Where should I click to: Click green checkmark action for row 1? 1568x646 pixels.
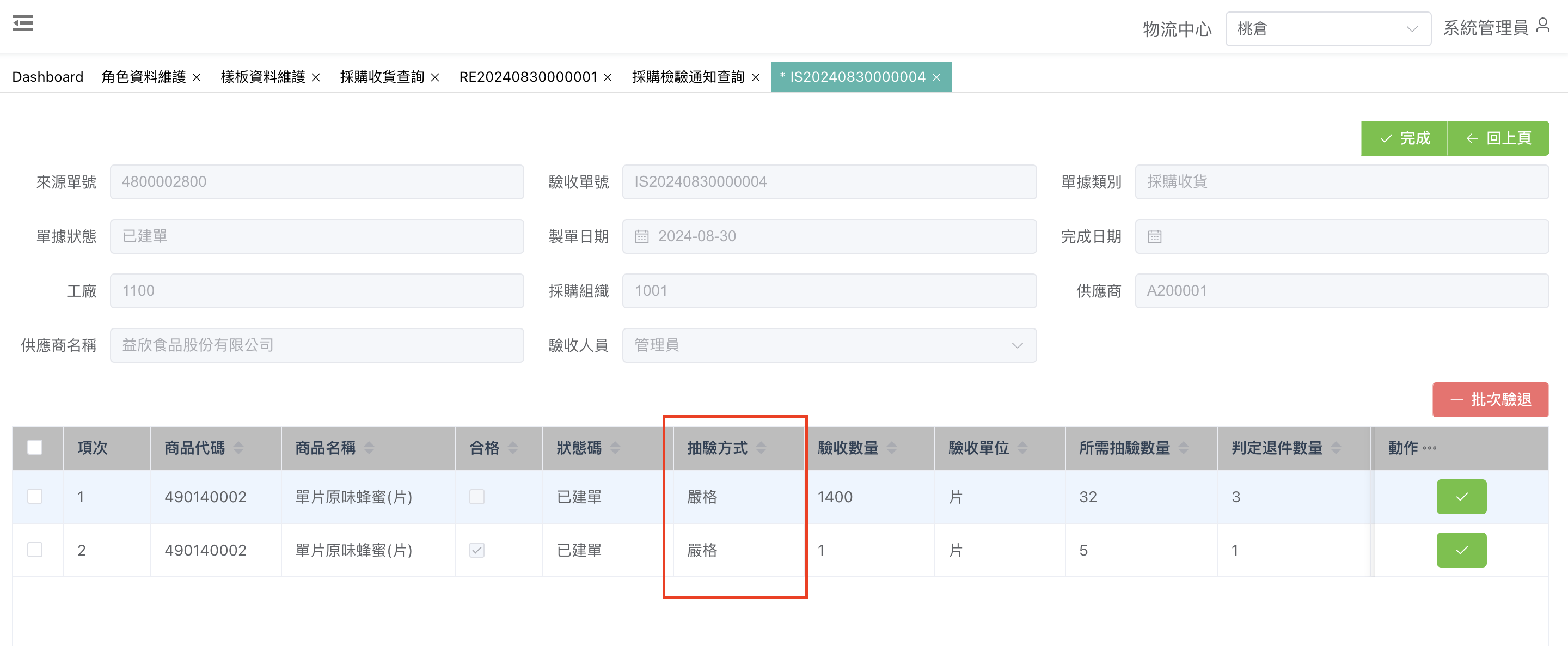[x=1461, y=496]
